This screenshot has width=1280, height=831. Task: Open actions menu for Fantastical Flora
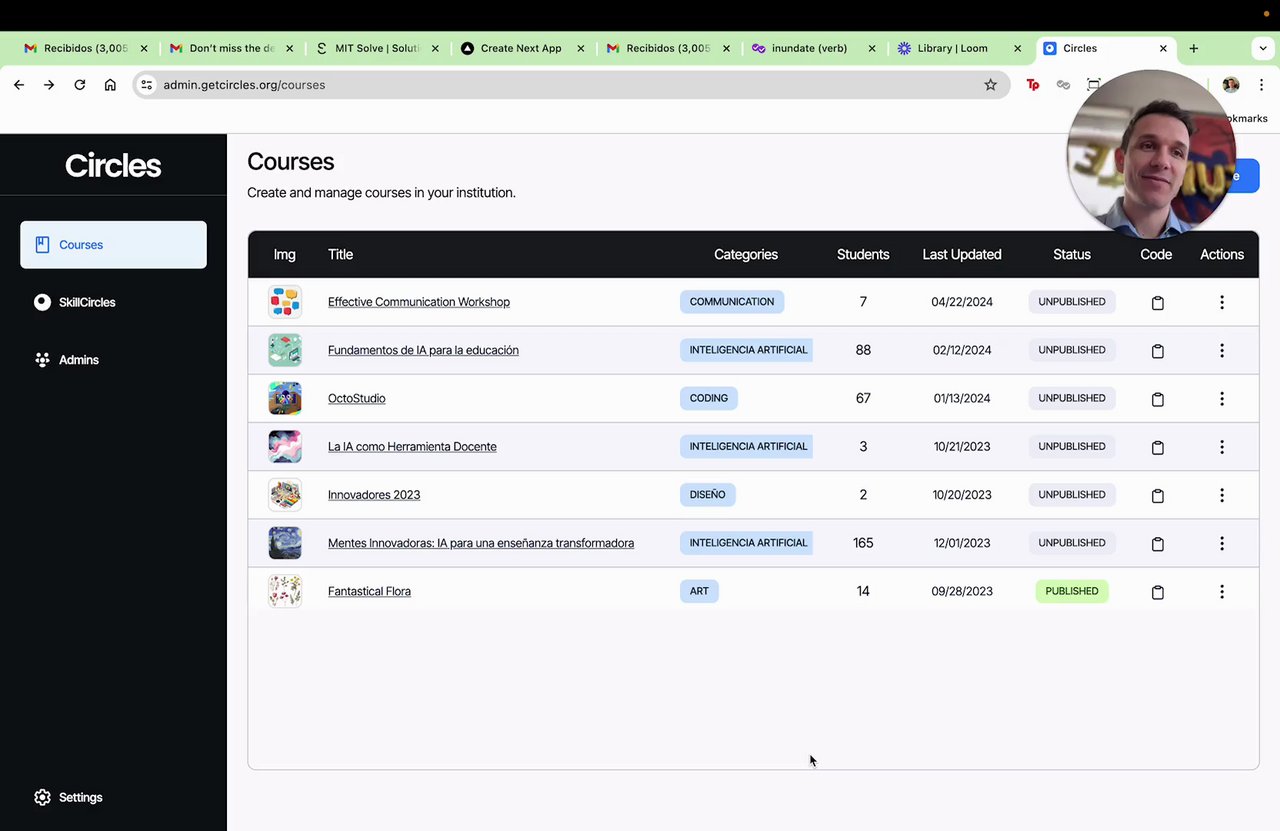click(x=1221, y=591)
